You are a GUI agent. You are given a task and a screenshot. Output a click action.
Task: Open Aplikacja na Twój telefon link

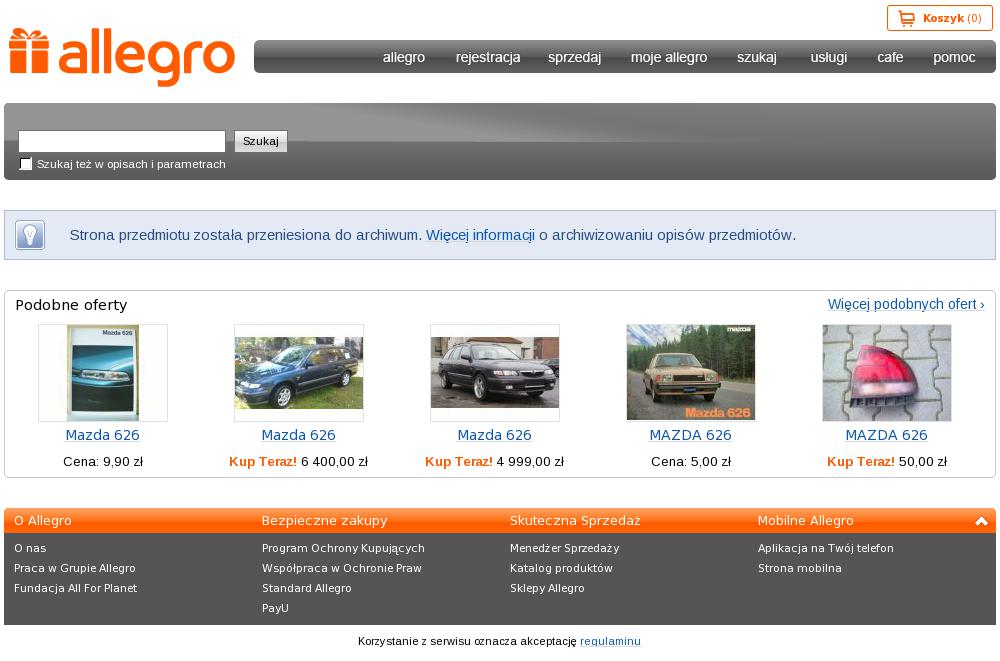pos(825,548)
